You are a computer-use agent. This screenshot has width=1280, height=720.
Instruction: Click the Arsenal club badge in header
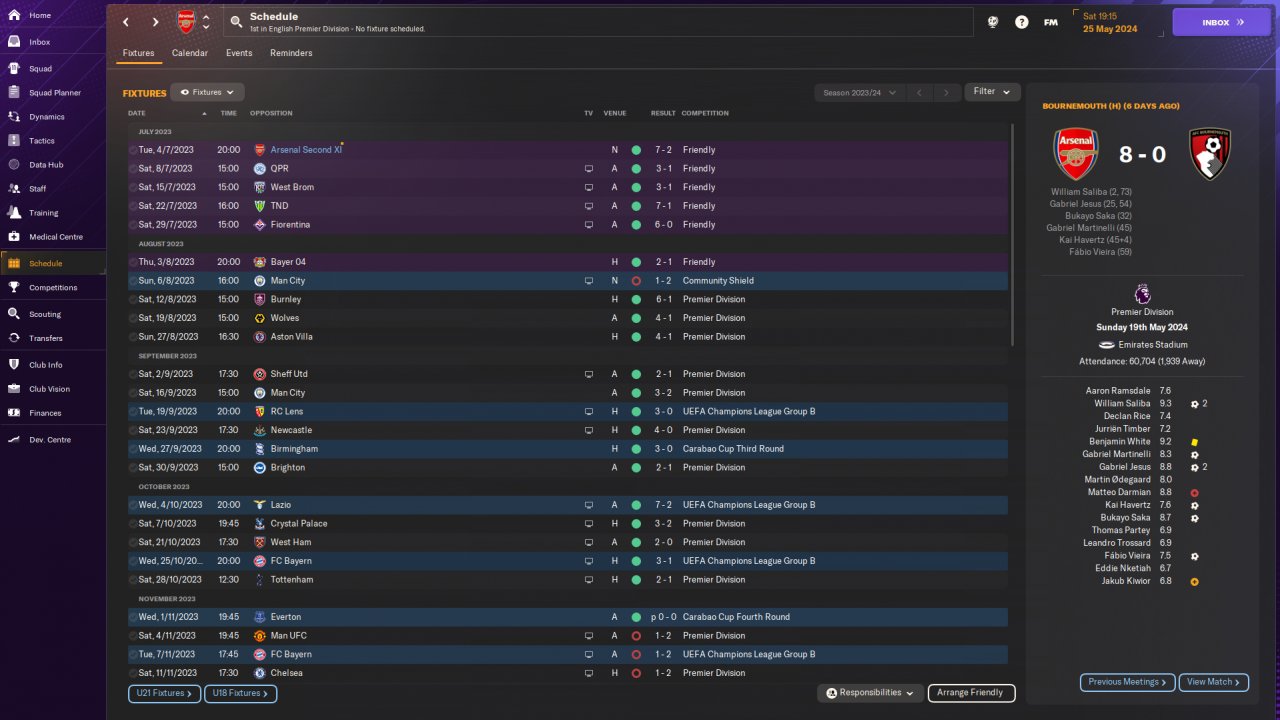[186, 22]
